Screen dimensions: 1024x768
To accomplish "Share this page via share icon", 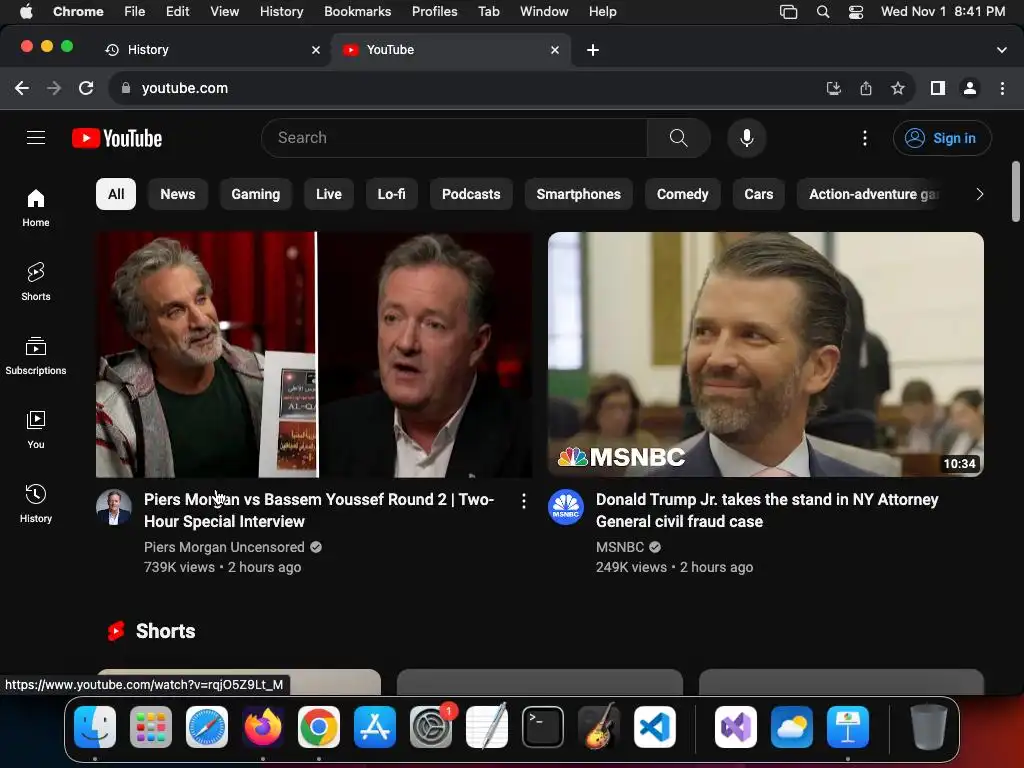I will click(x=866, y=88).
